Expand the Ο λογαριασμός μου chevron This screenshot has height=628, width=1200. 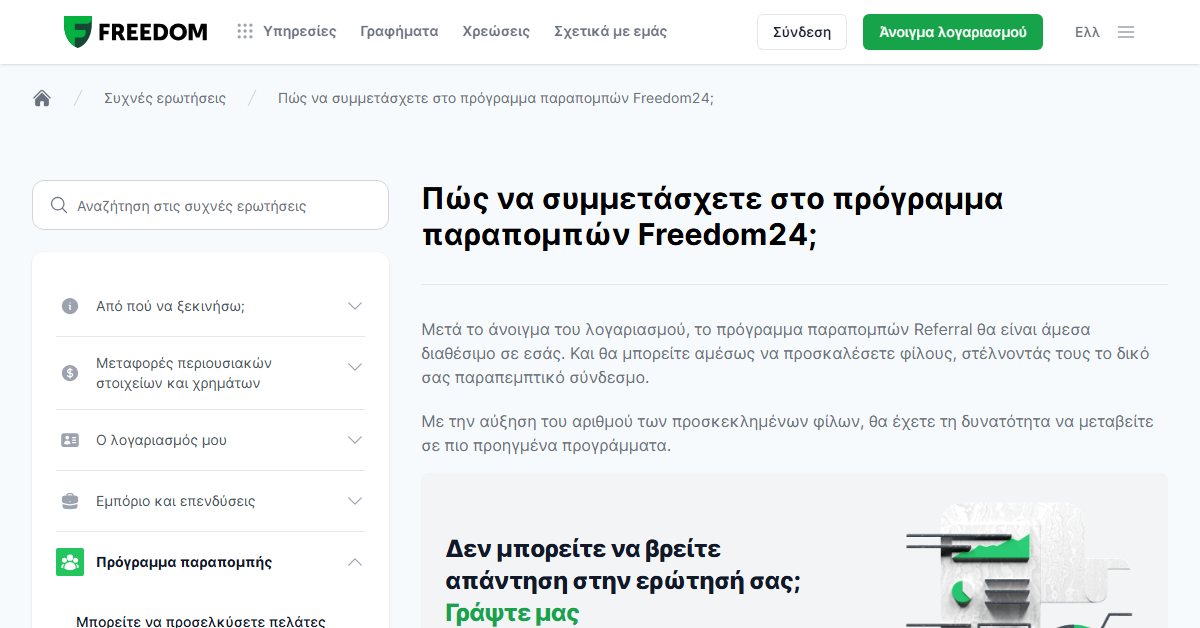coord(355,440)
